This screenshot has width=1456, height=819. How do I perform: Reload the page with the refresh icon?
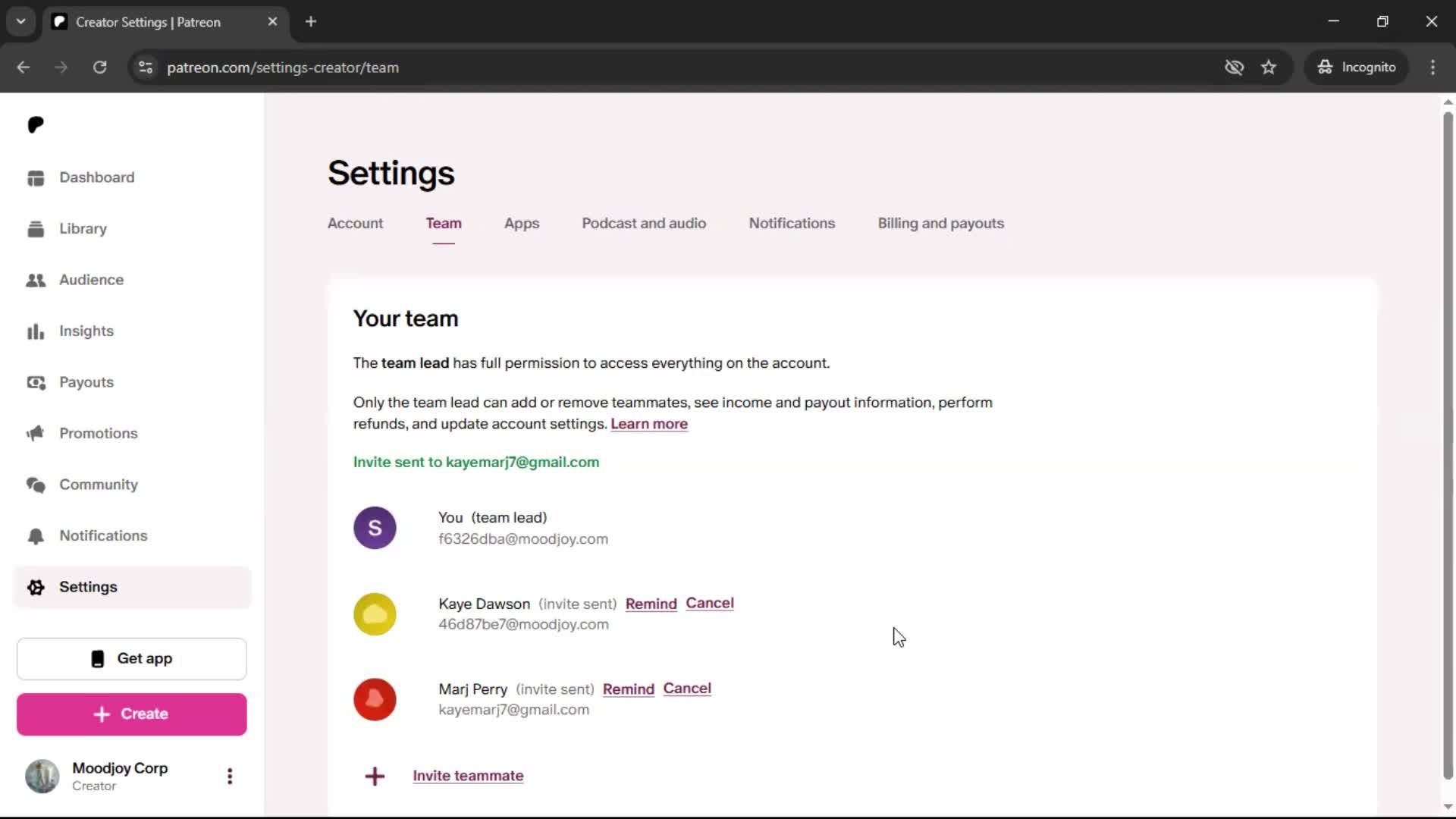tap(99, 67)
